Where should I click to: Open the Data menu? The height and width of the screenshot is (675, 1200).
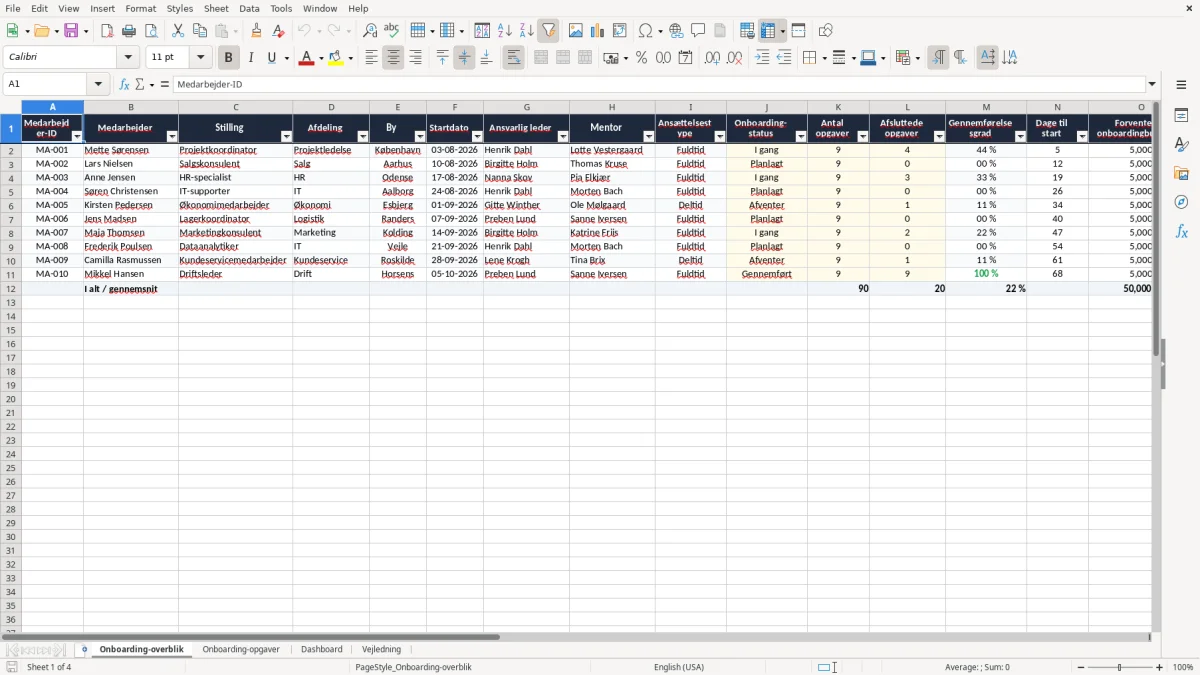coord(249,8)
